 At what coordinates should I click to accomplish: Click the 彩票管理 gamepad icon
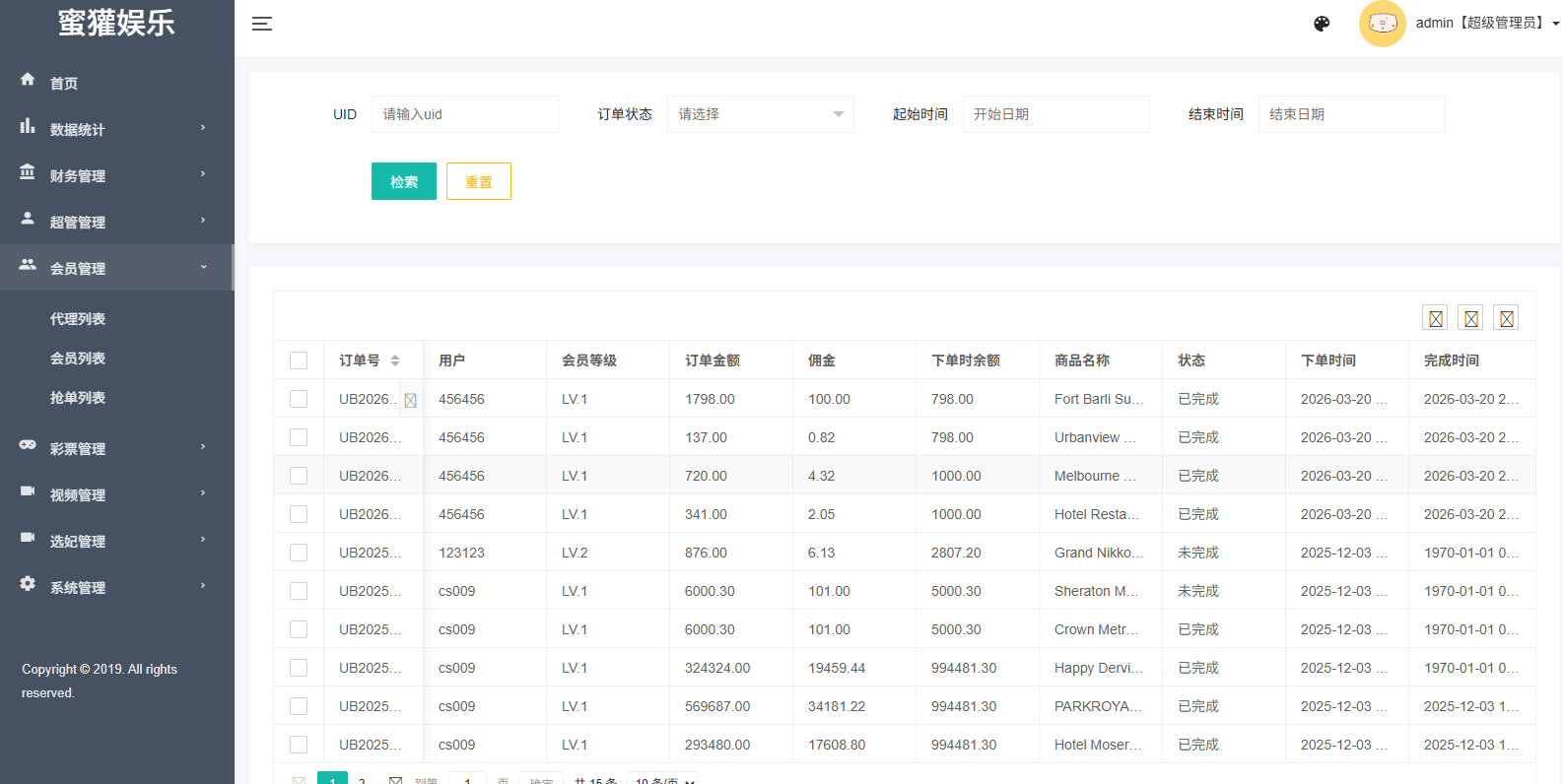point(28,445)
